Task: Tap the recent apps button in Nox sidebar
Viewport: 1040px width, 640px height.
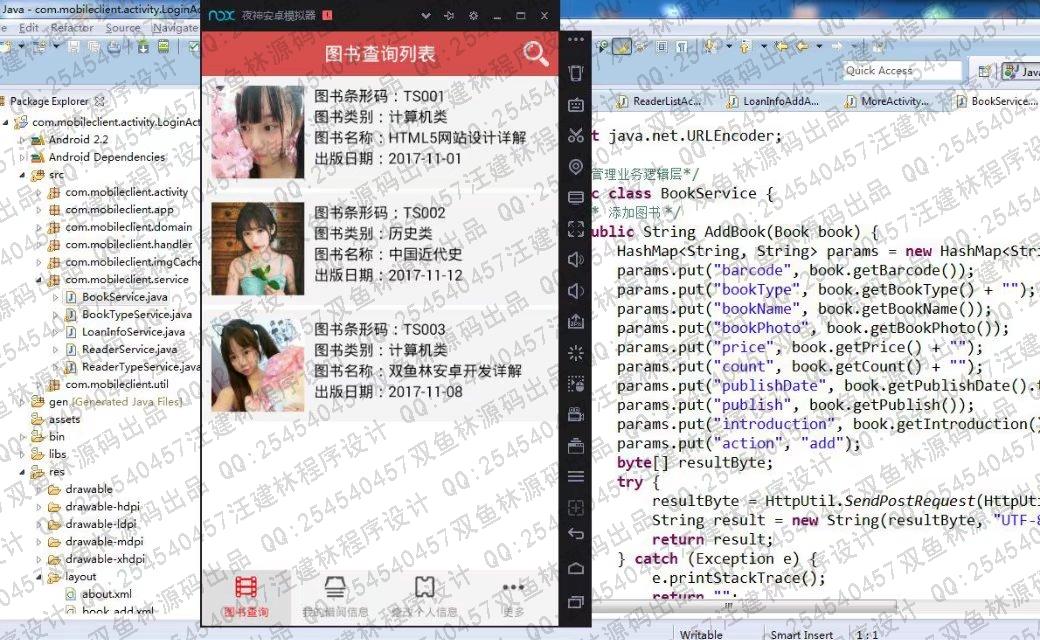Action: (x=576, y=602)
